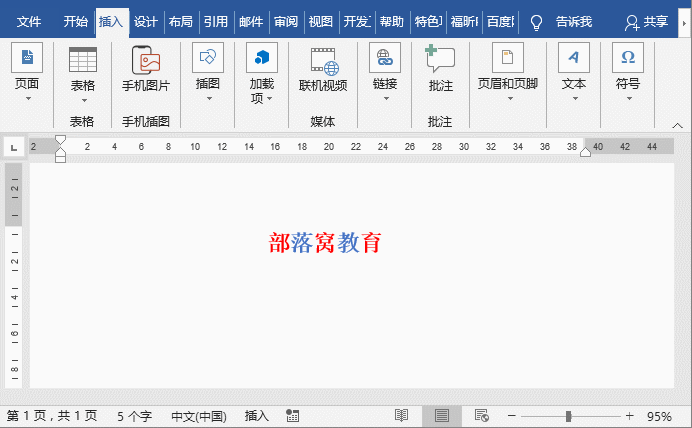Switch to web layout view
This screenshot has width=692, height=428.
481,415
